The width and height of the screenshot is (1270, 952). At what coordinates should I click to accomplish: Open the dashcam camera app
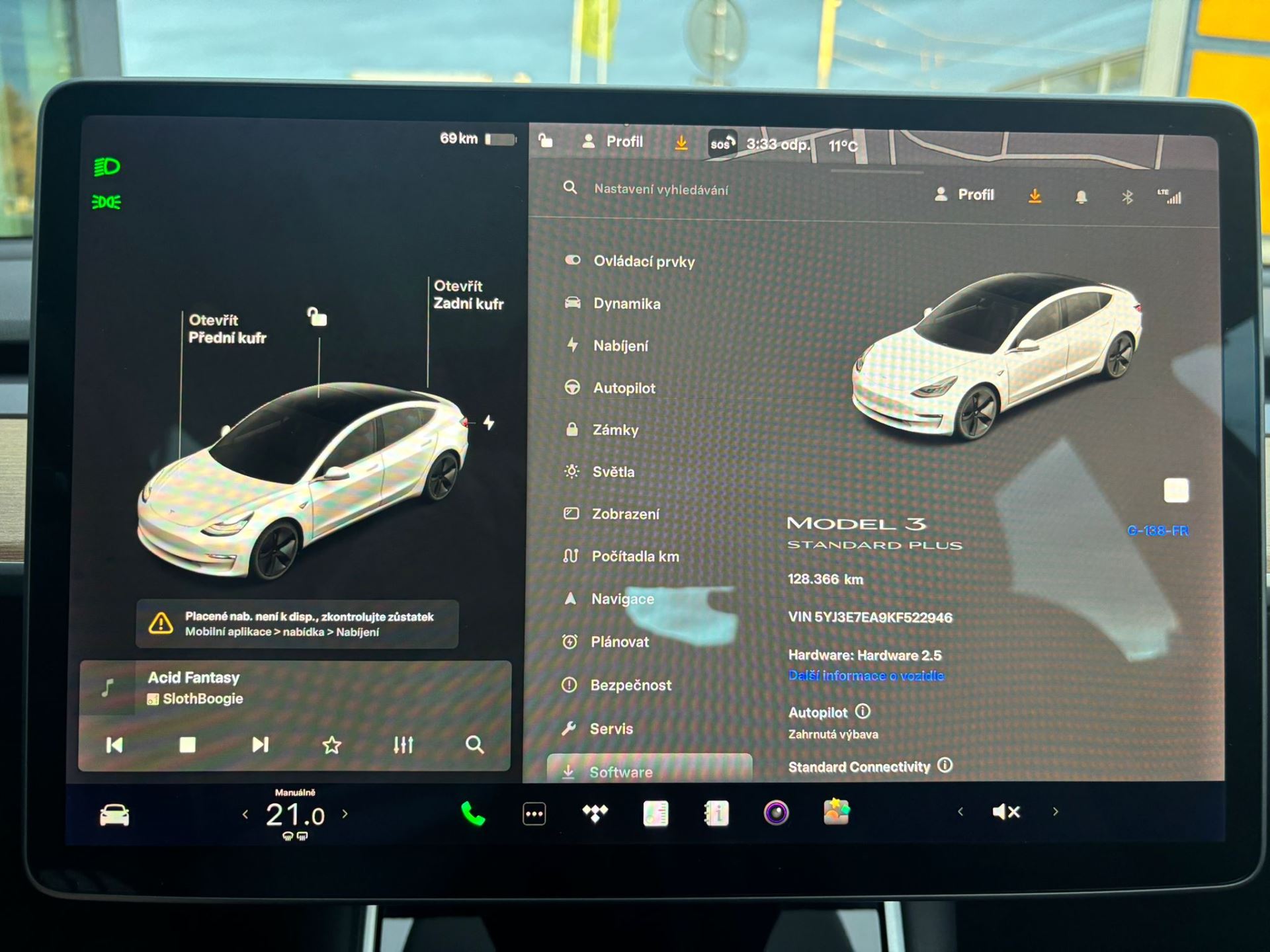[x=776, y=813]
